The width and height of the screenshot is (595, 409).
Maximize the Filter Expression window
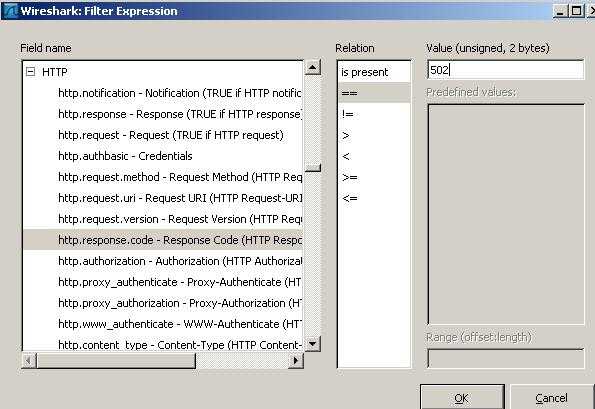pos(576,11)
